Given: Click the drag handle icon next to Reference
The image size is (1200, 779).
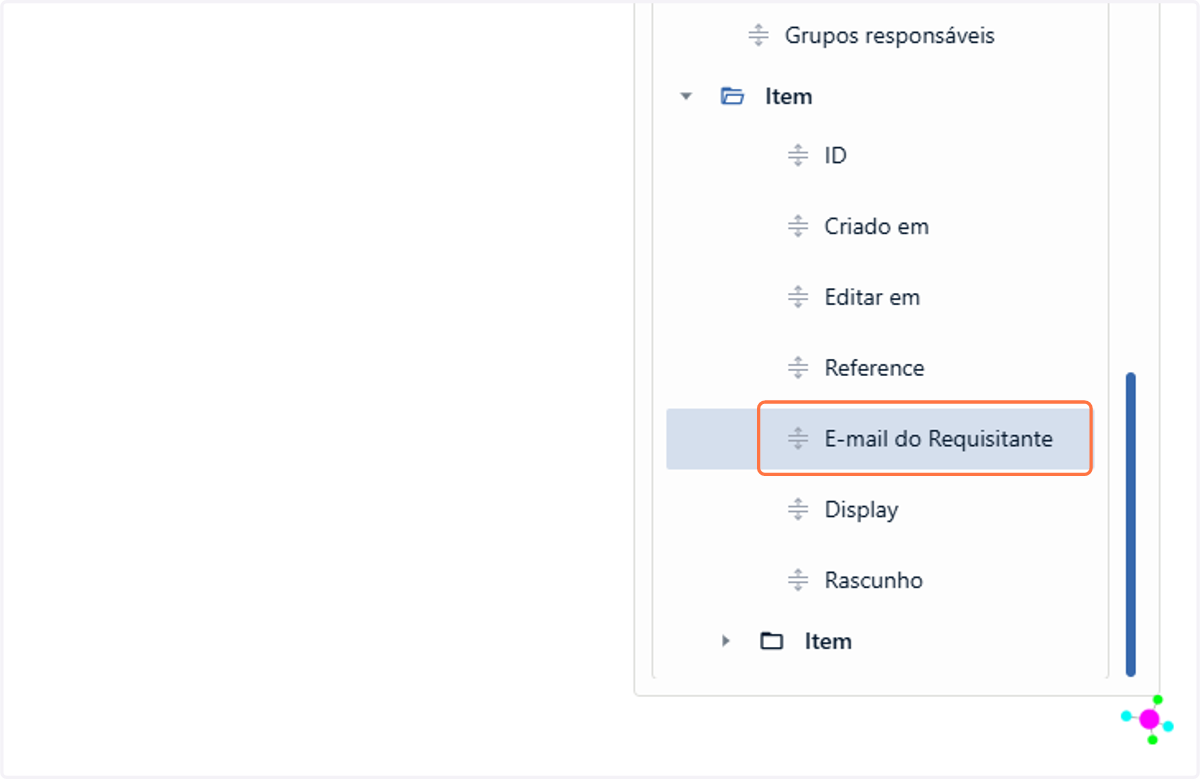Looking at the screenshot, I should pos(798,368).
